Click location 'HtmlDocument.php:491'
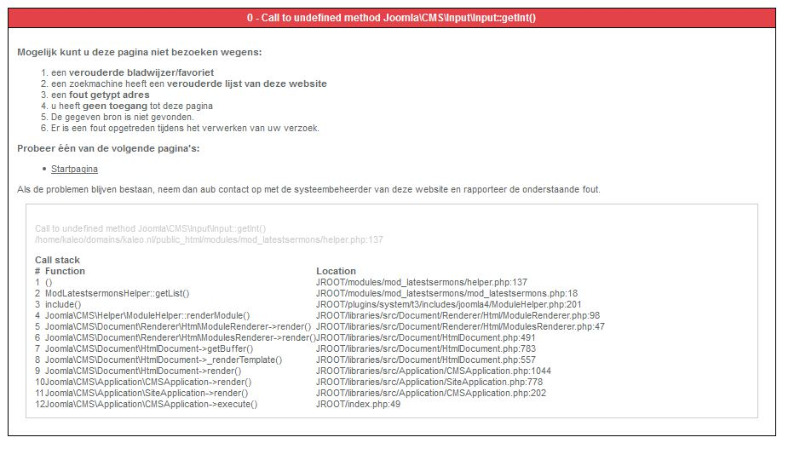The width and height of the screenshot is (800, 454). pyautogui.click(x=426, y=338)
